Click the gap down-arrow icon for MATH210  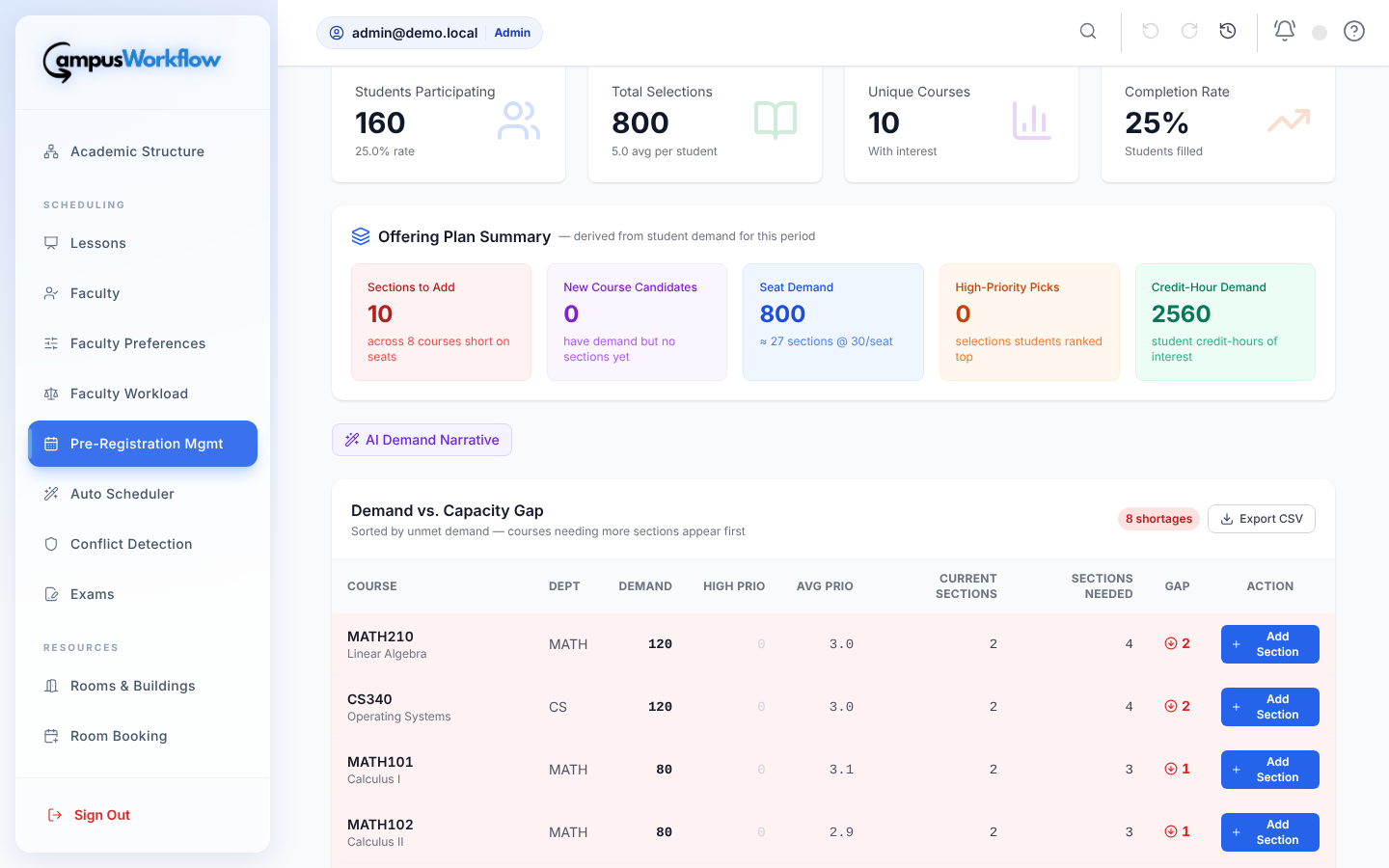point(1171,643)
